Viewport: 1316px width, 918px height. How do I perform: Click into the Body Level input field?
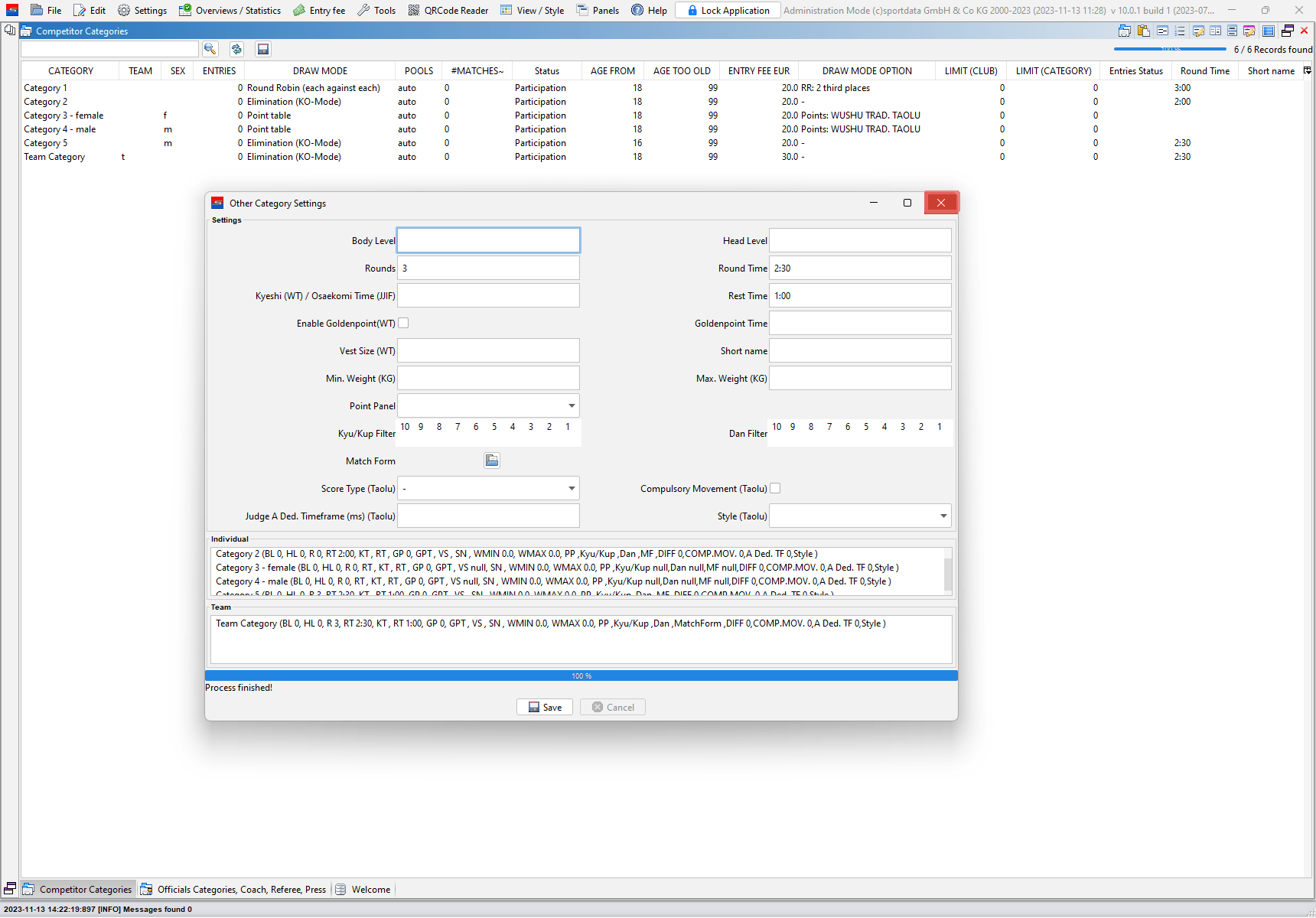(488, 241)
